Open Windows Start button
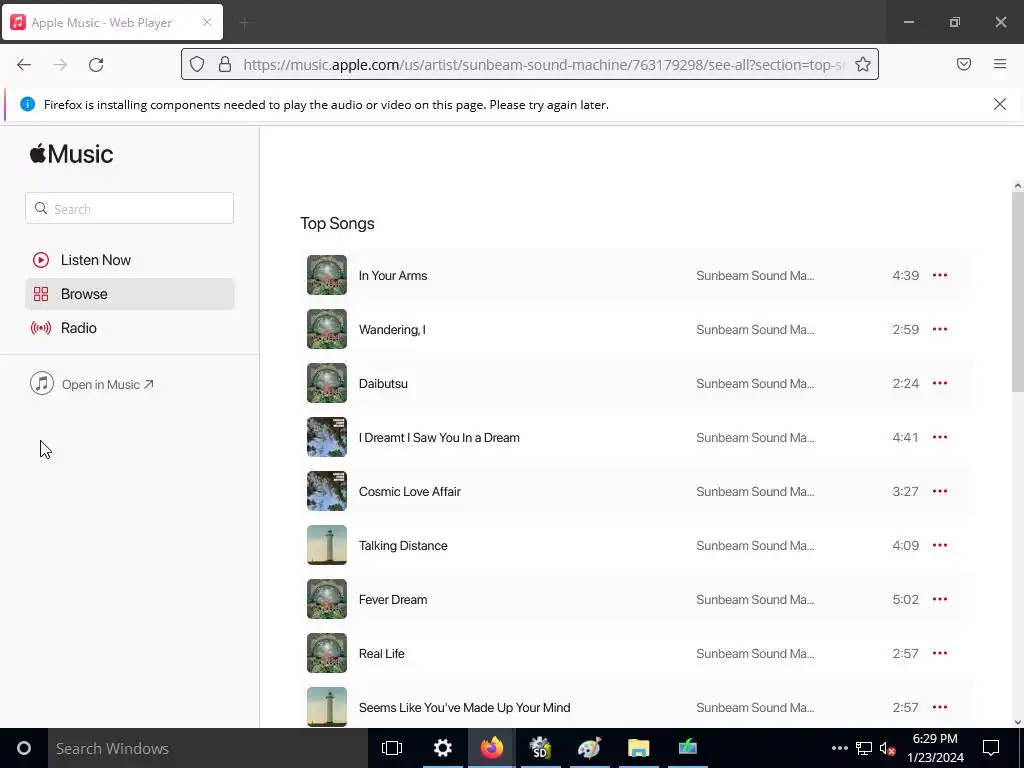This screenshot has width=1024, height=768. [24, 748]
